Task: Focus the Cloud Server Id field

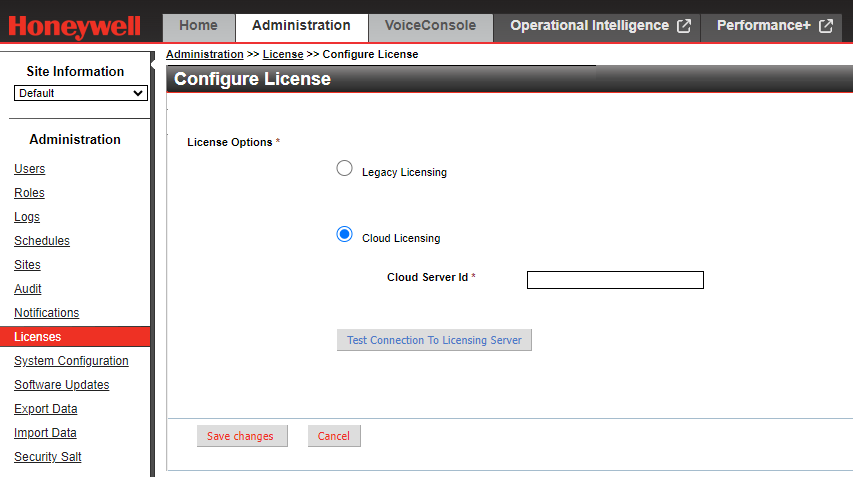Action: pos(615,280)
